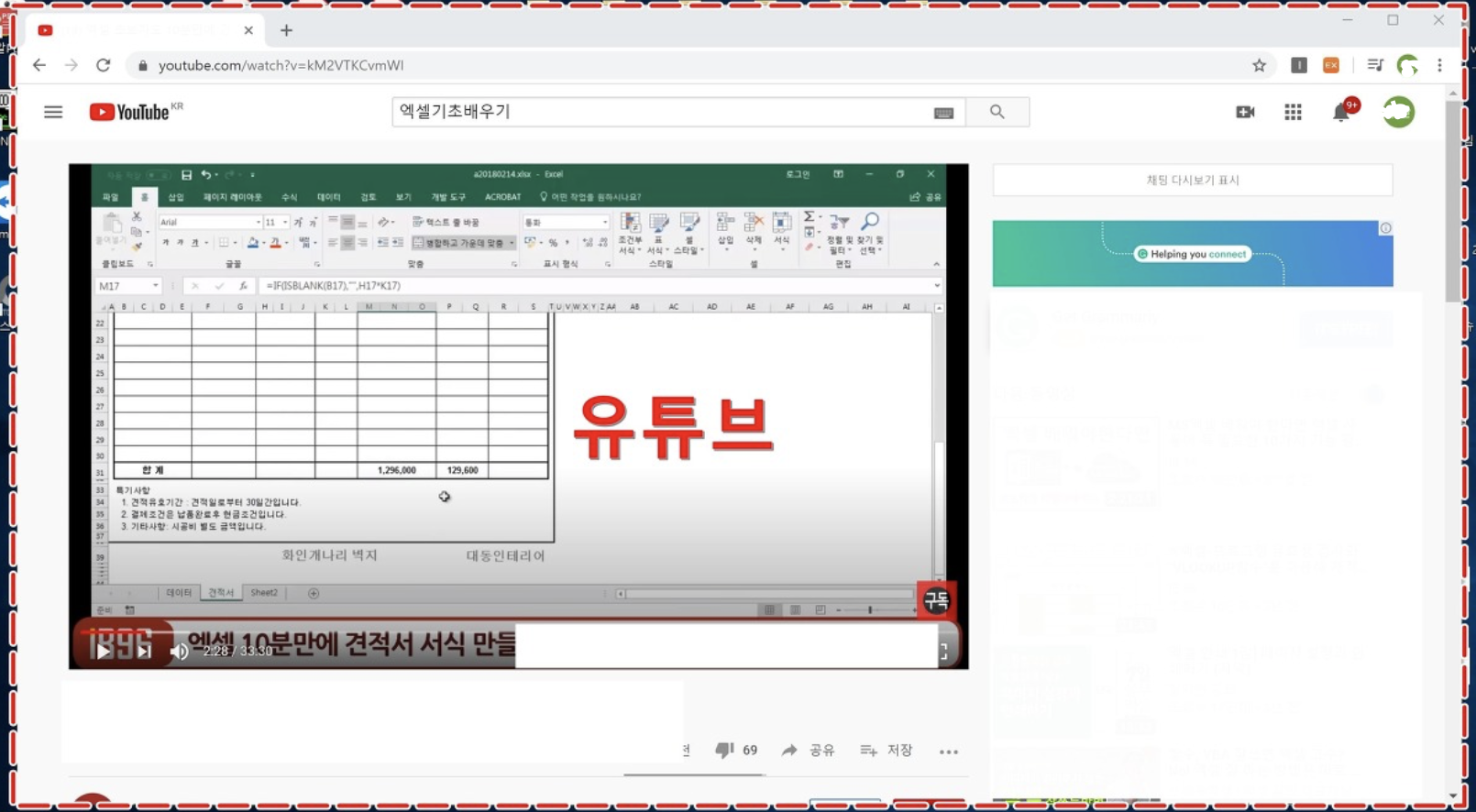Click the youtube.com address bar URL
The width and height of the screenshot is (1476, 812).
tap(281, 65)
